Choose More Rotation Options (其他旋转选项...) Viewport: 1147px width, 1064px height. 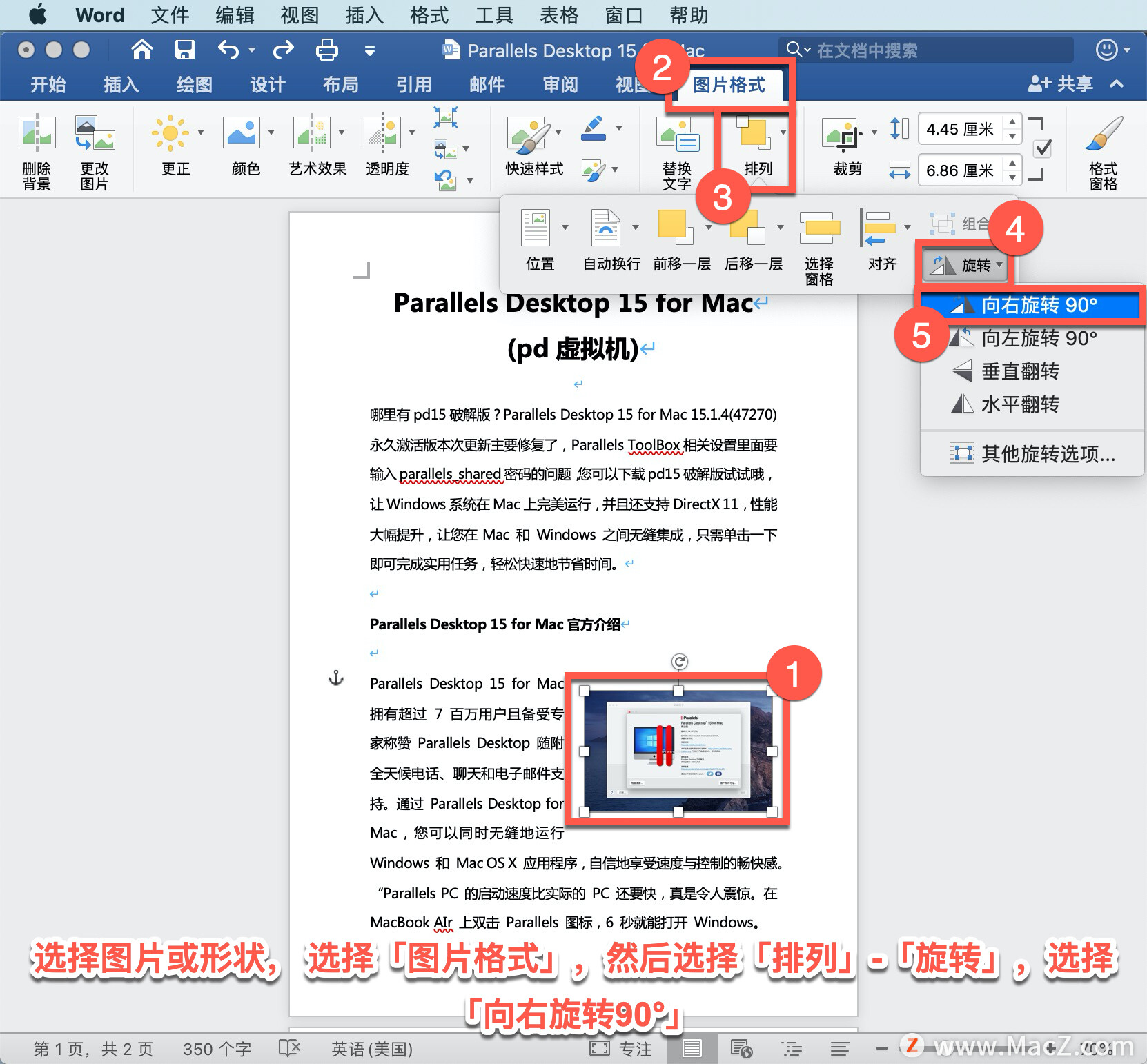(x=1032, y=453)
